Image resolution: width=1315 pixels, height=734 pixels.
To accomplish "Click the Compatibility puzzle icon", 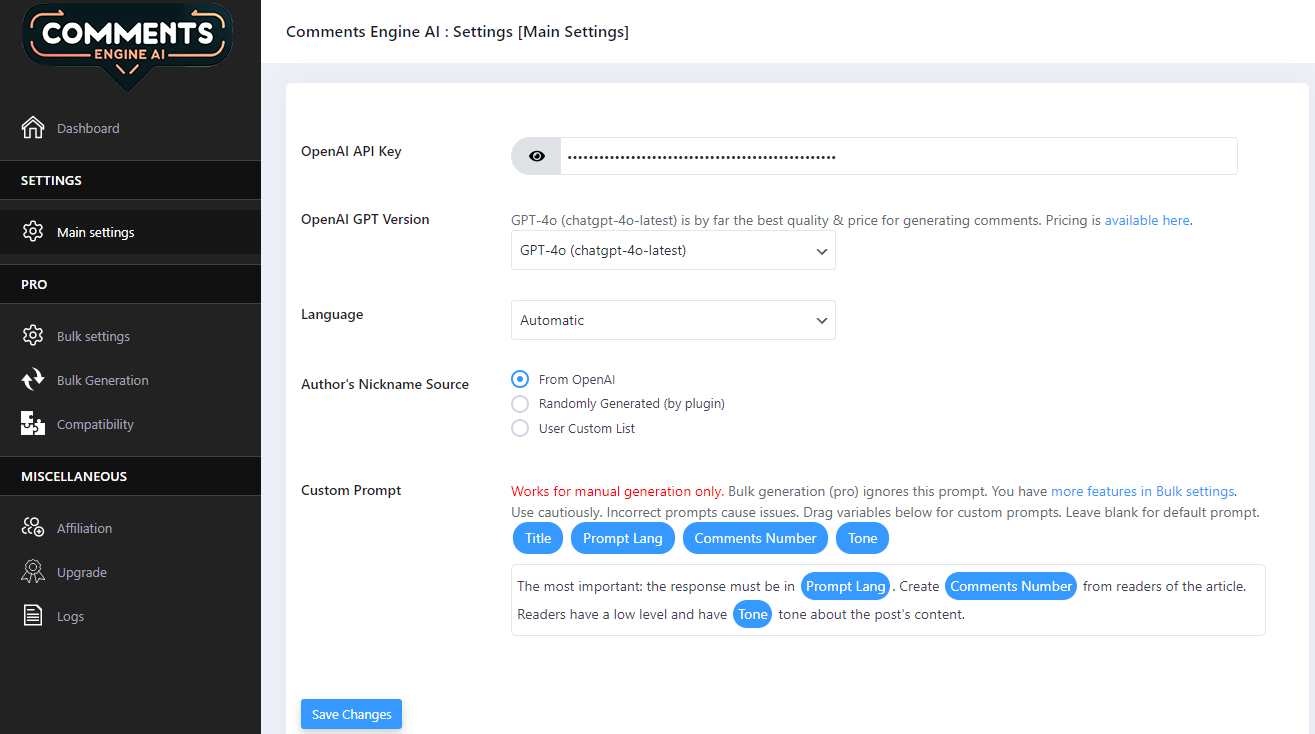I will [x=33, y=424].
